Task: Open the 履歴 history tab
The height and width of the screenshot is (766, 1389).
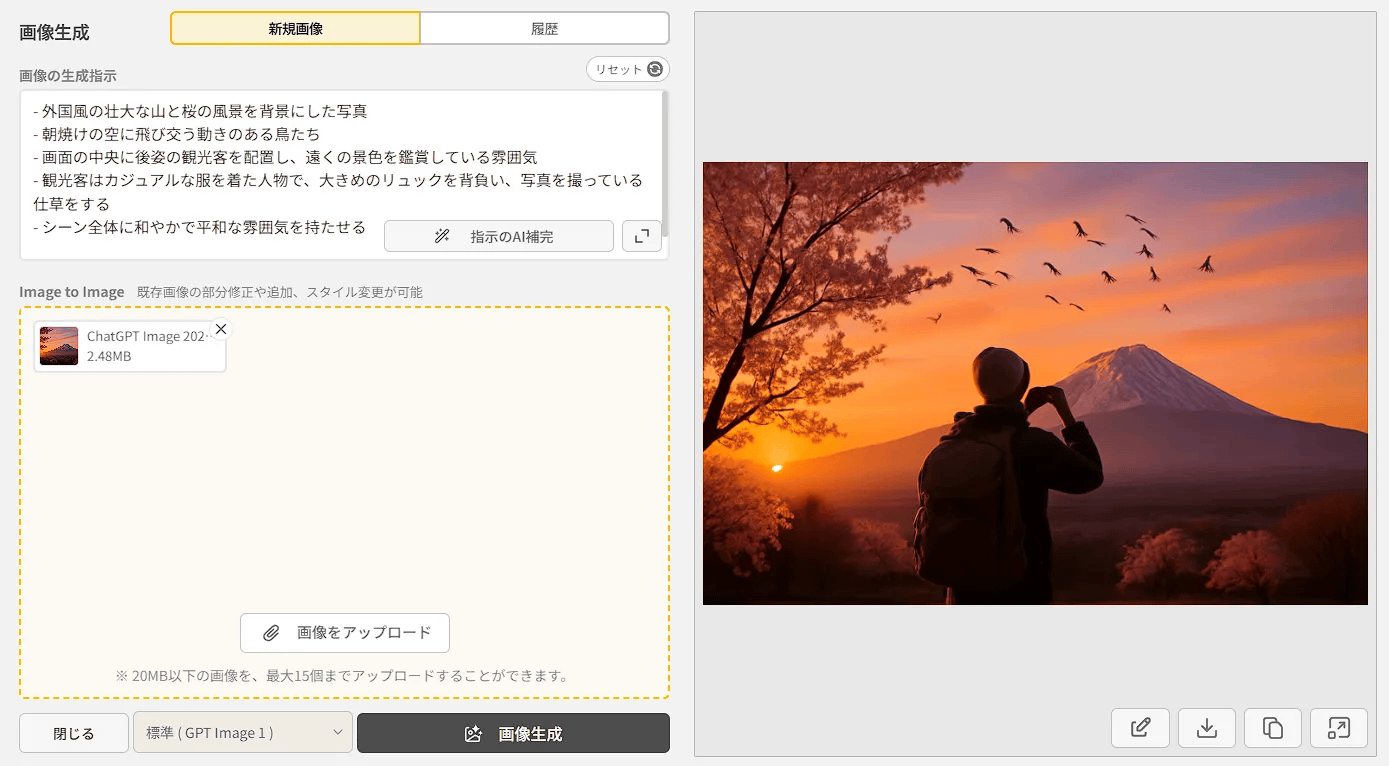Action: pos(544,29)
